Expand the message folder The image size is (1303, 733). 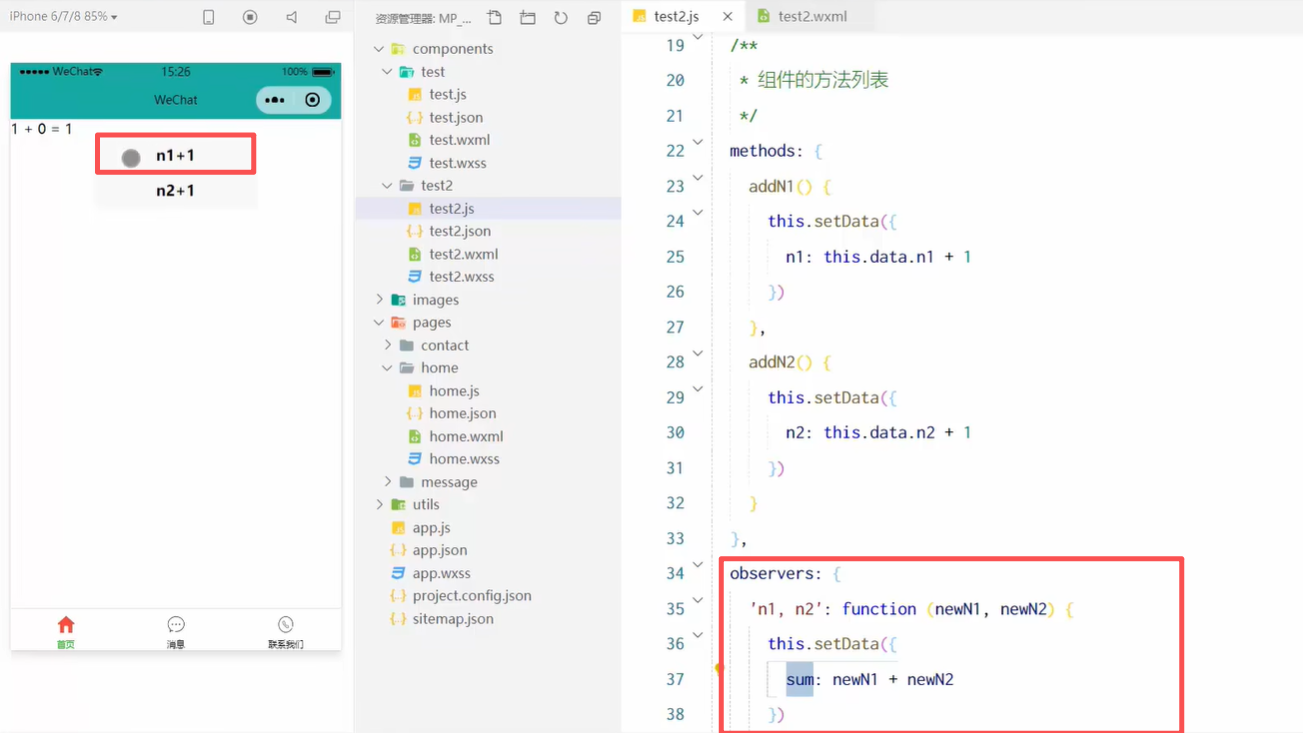click(x=387, y=482)
